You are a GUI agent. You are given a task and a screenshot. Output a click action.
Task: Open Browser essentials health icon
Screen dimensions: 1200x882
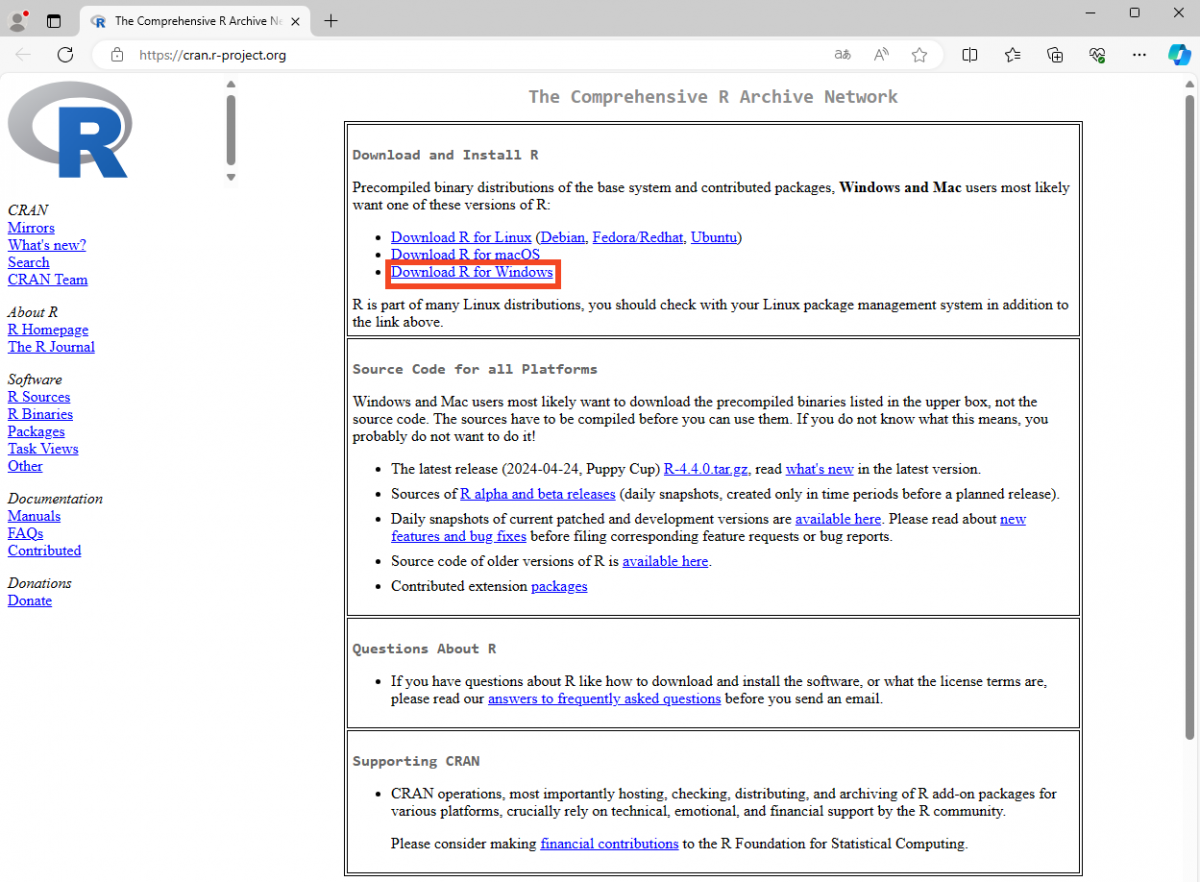pos(1096,54)
